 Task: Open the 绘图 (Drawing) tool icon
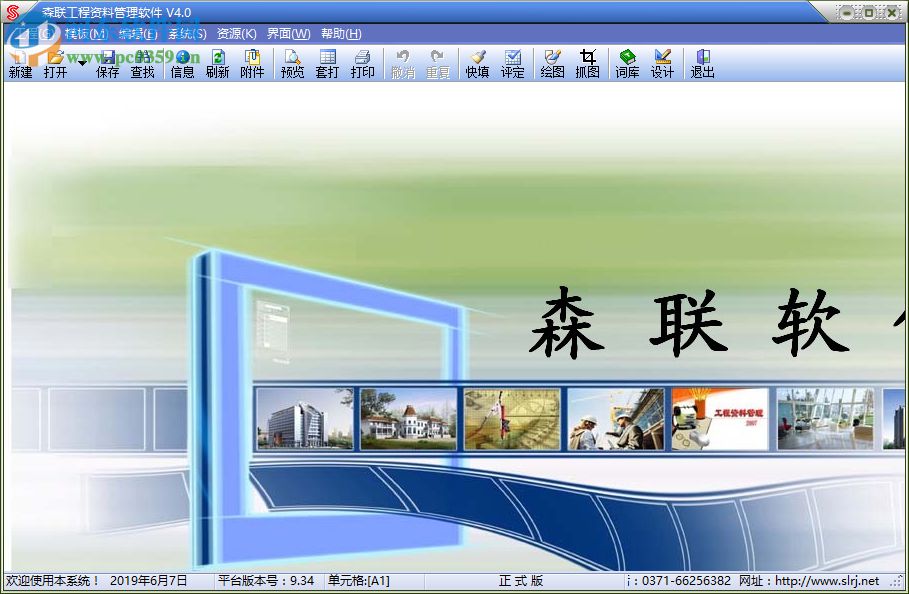click(x=552, y=64)
